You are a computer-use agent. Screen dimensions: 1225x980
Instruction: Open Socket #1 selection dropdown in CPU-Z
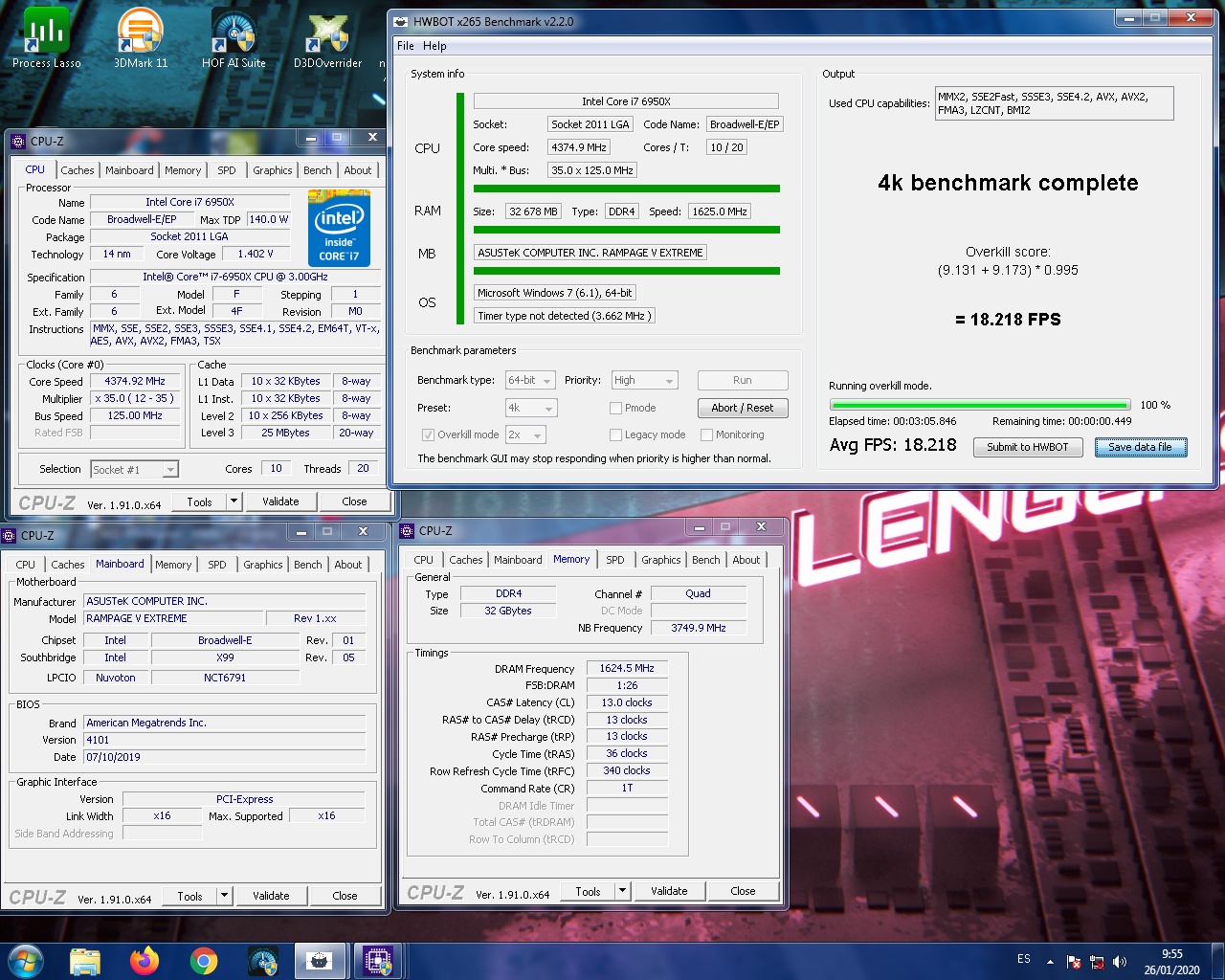point(134,469)
